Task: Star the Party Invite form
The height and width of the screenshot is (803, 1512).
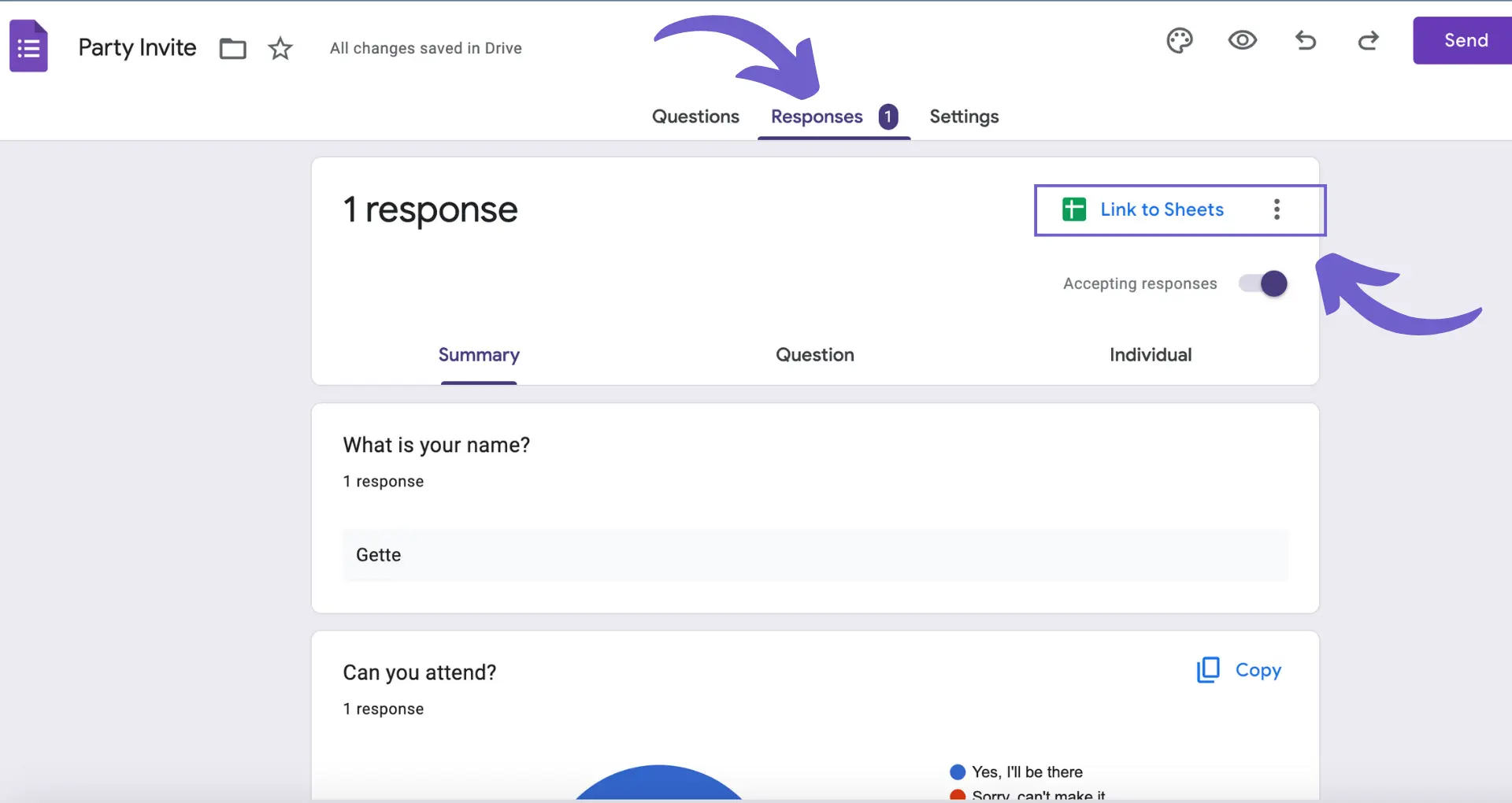Action: tap(280, 49)
